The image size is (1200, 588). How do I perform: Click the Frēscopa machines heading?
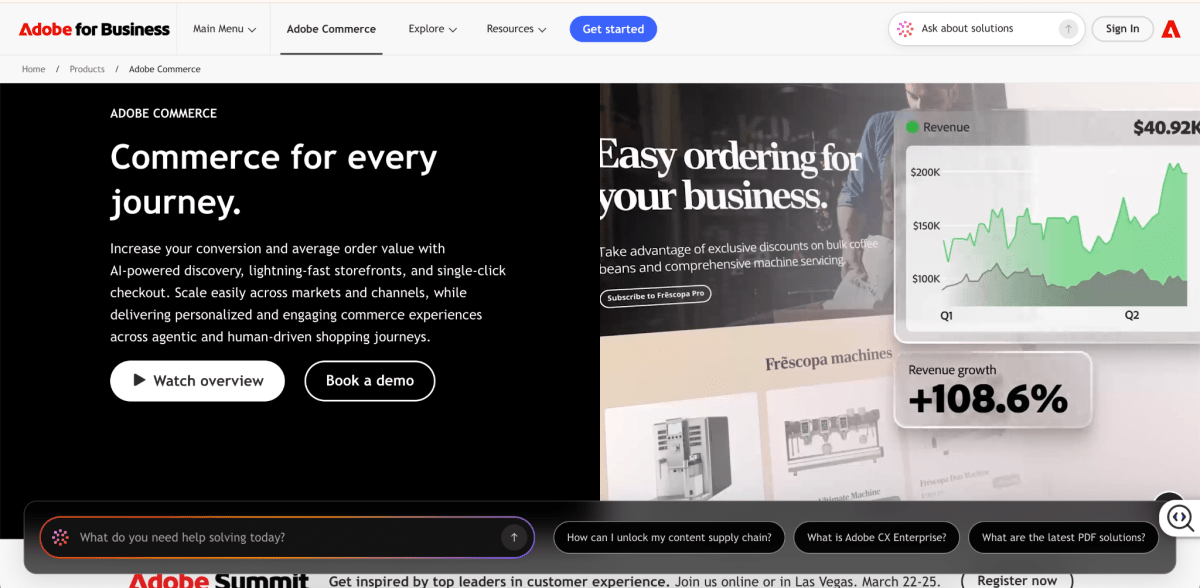829,358
